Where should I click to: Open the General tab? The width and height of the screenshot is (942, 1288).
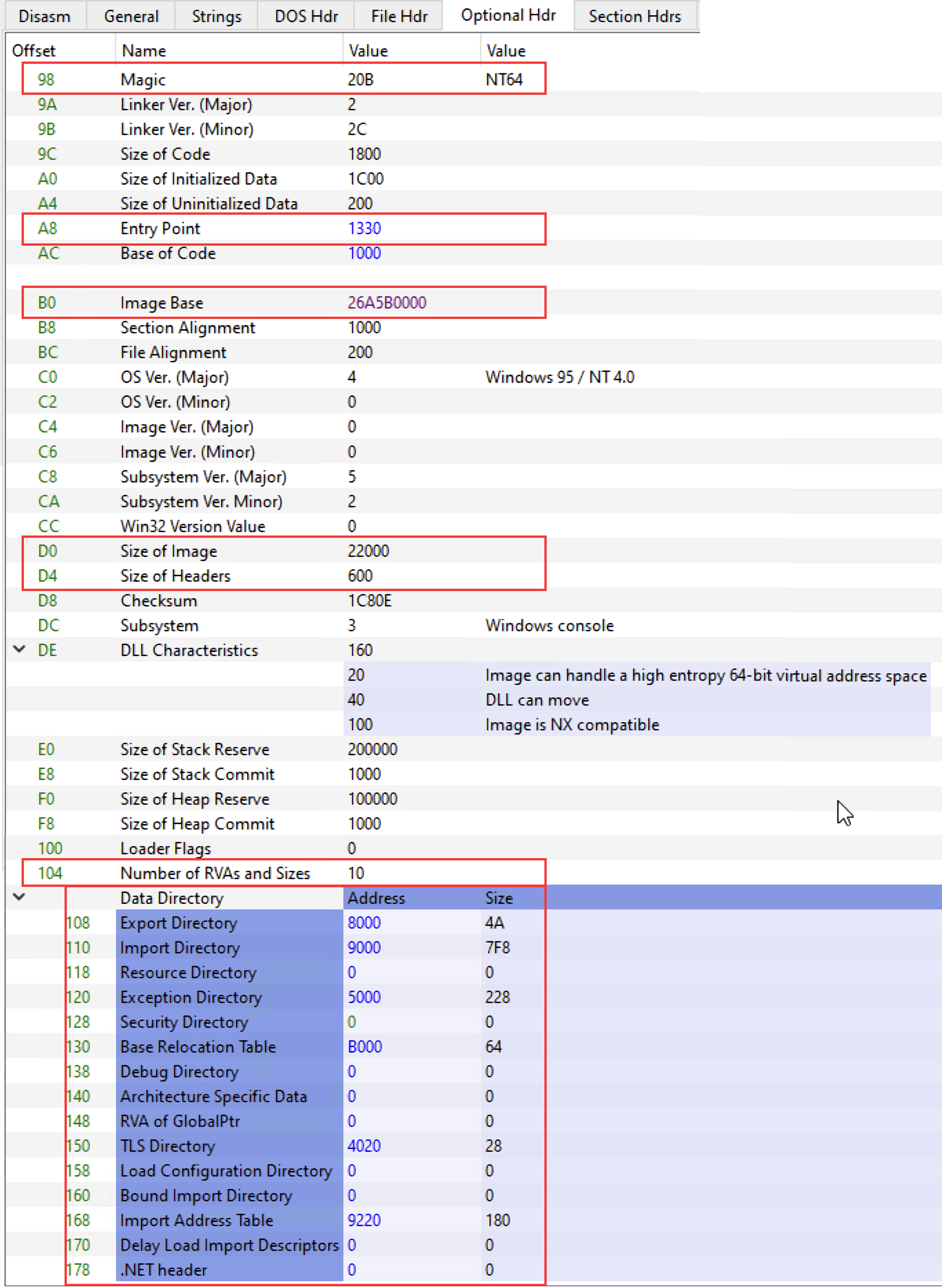click(131, 16)
